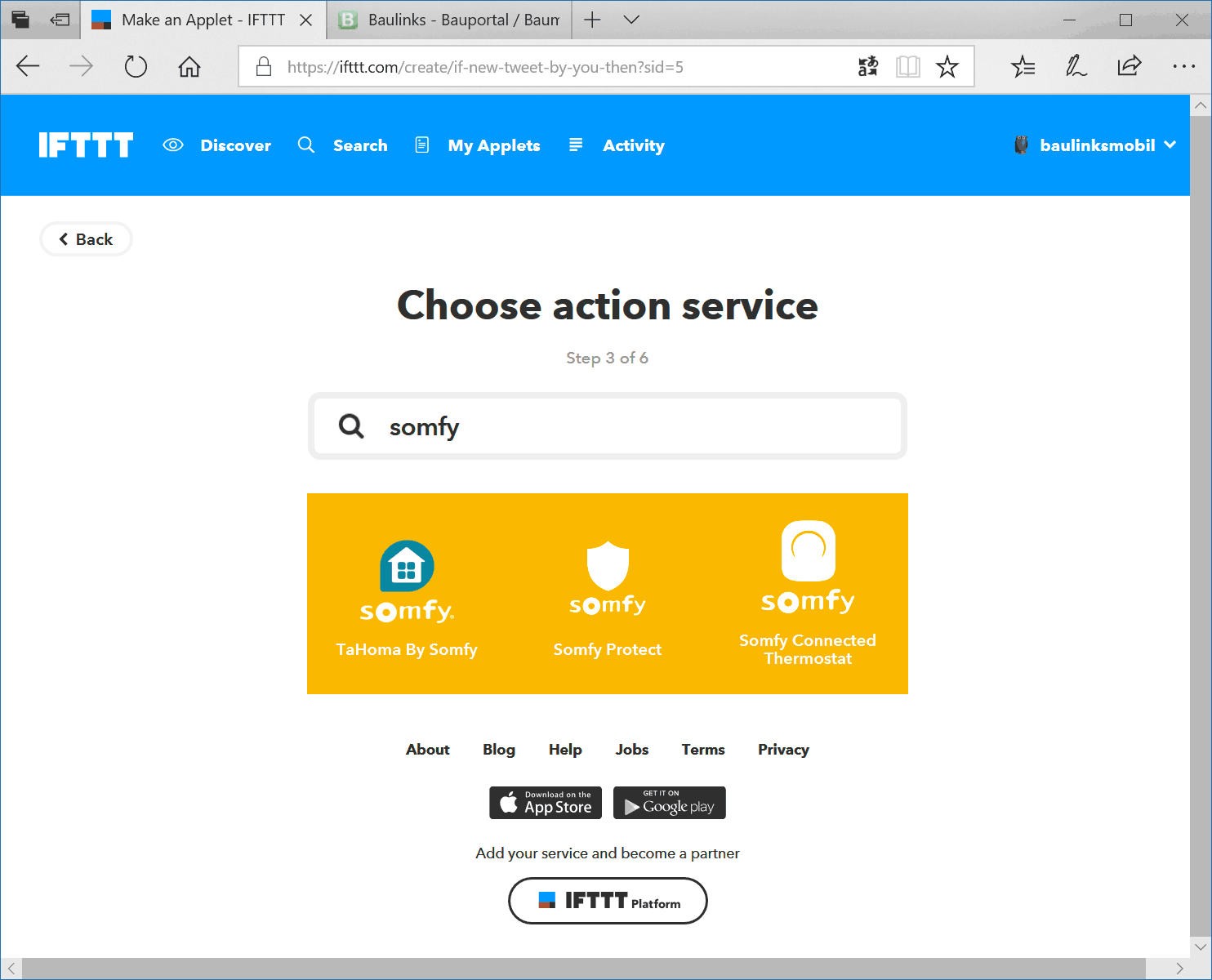Open the Discover page
This screenshot has height=980, width=1212.
[217, 145]
